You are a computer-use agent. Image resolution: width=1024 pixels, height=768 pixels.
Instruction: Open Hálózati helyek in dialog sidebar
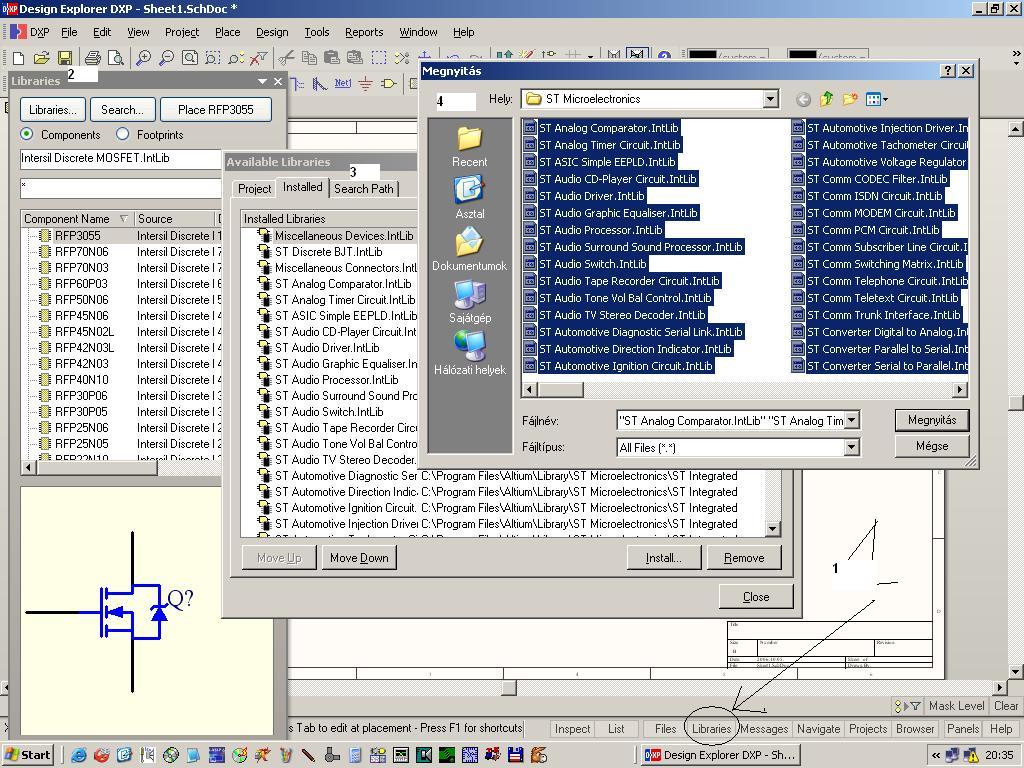coord(470,353)
